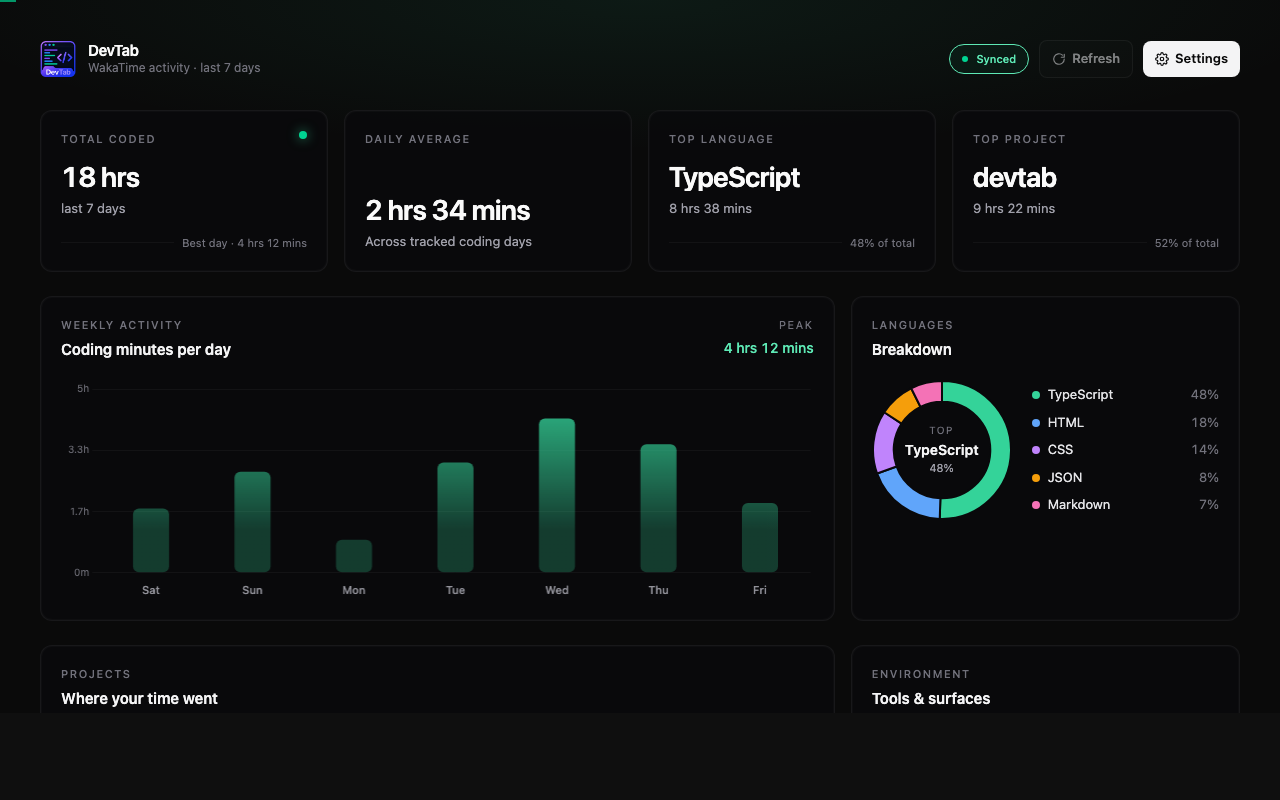Click the "WakaTime activity · last 7 days" subtitle
Image resolution: width=1280 pixels, height=800 pixels.
pos(174,68)
